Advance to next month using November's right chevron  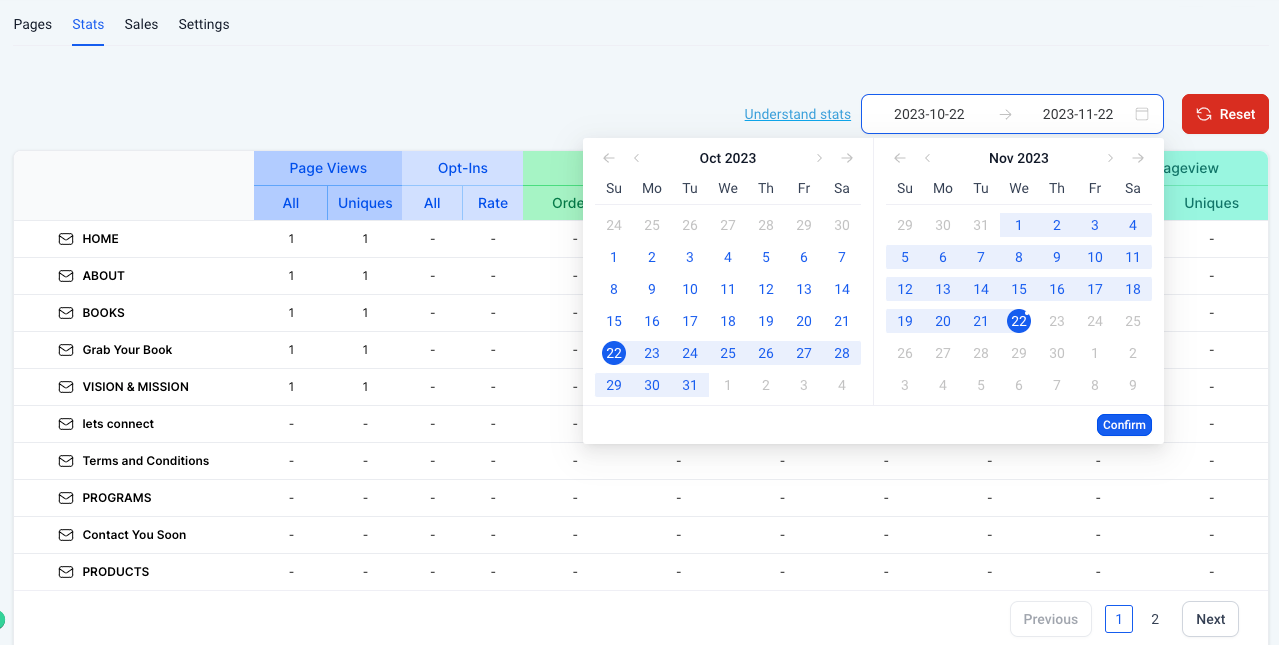coord(1110,157)
